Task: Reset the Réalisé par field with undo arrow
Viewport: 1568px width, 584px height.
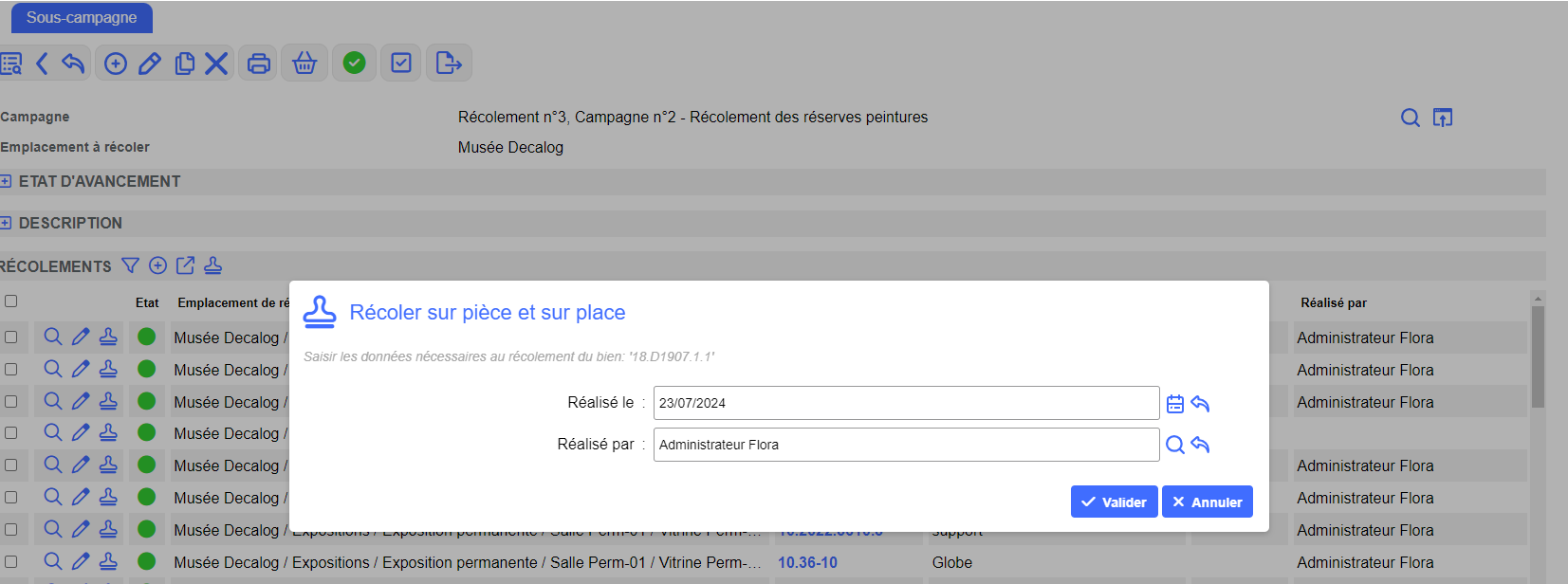Action: pos(1200,445)
